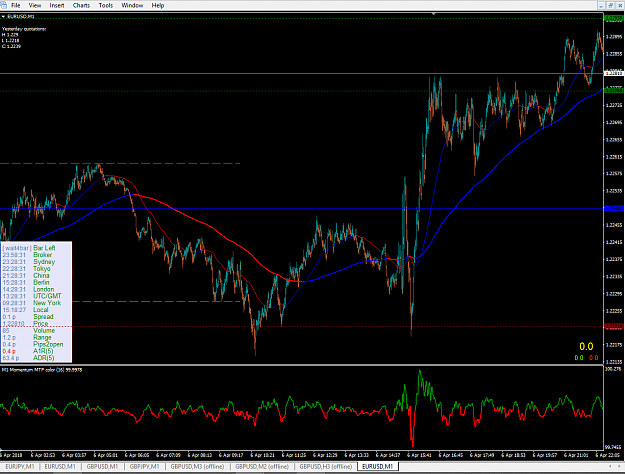
Task: Click the large yellow 0.0 readout
Action: pyautogui.click(x=586, y=346)
